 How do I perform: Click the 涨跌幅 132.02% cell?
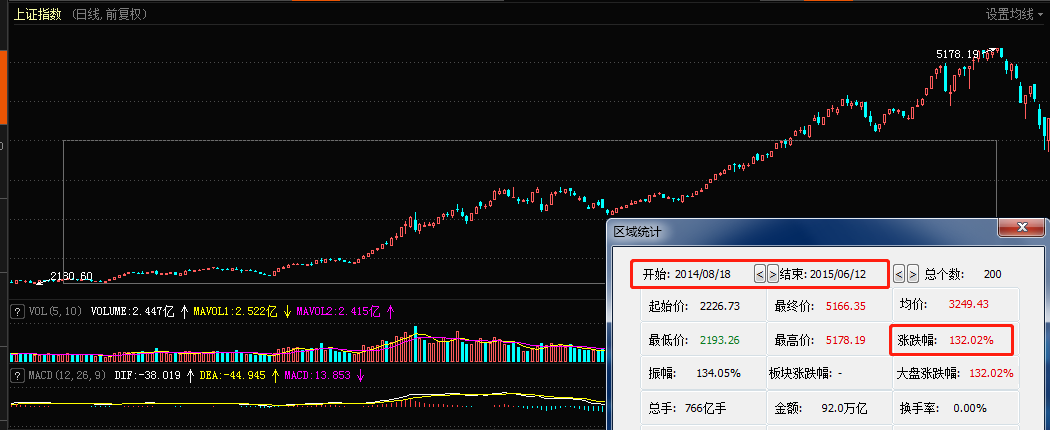point(951,340)
